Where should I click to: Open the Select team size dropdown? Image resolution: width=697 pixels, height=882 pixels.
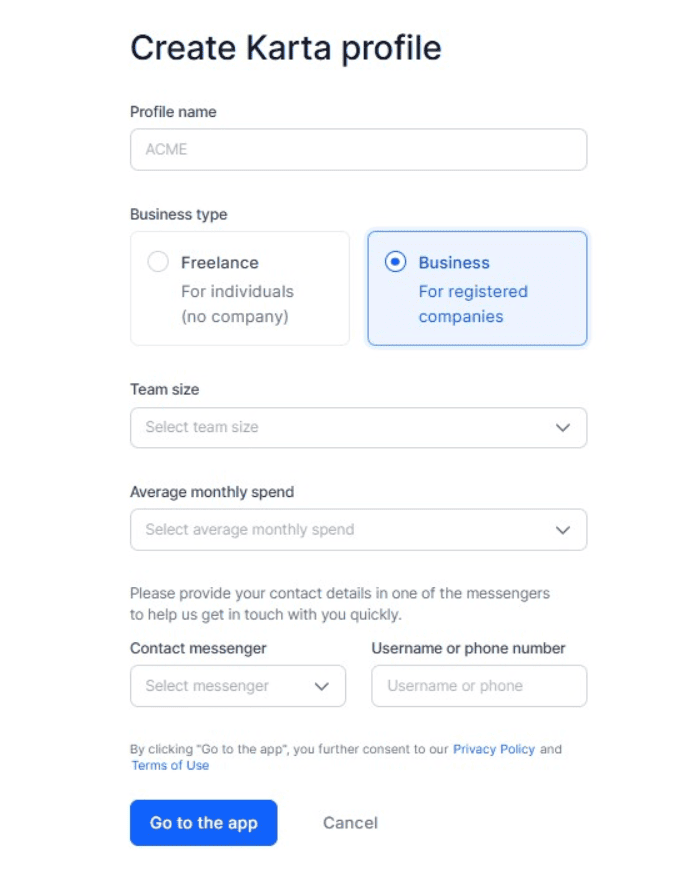coord(340,428)
